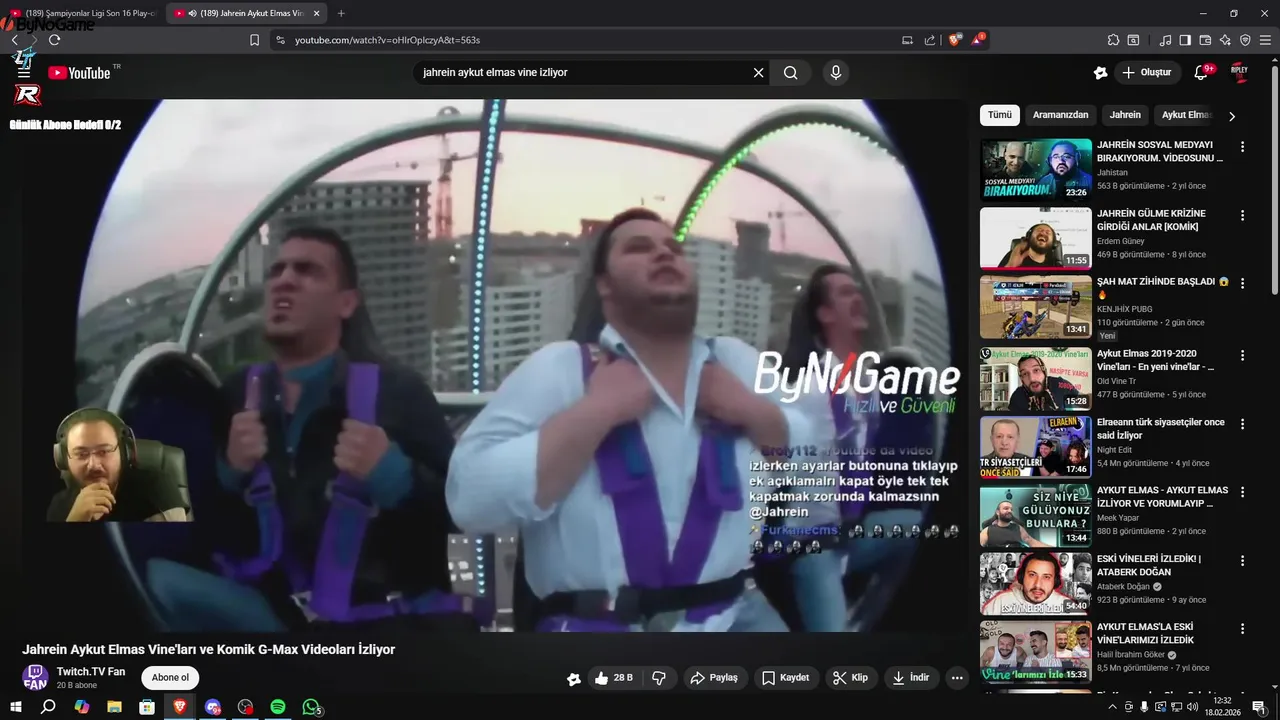The image size is (1280, 720).
Task: Click the Oluştur create button
Action: (x=1146, y=73)
